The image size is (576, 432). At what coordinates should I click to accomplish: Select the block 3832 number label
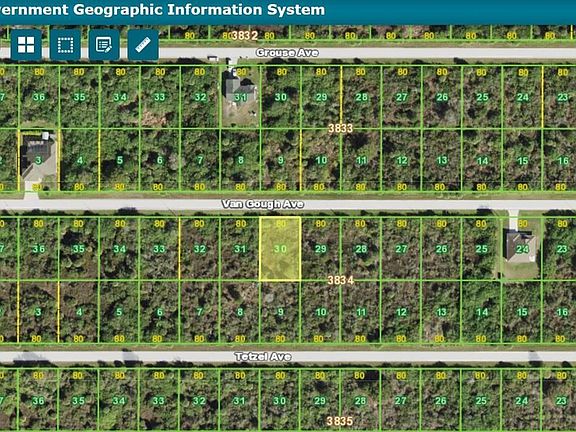click(x=245, y=36)
